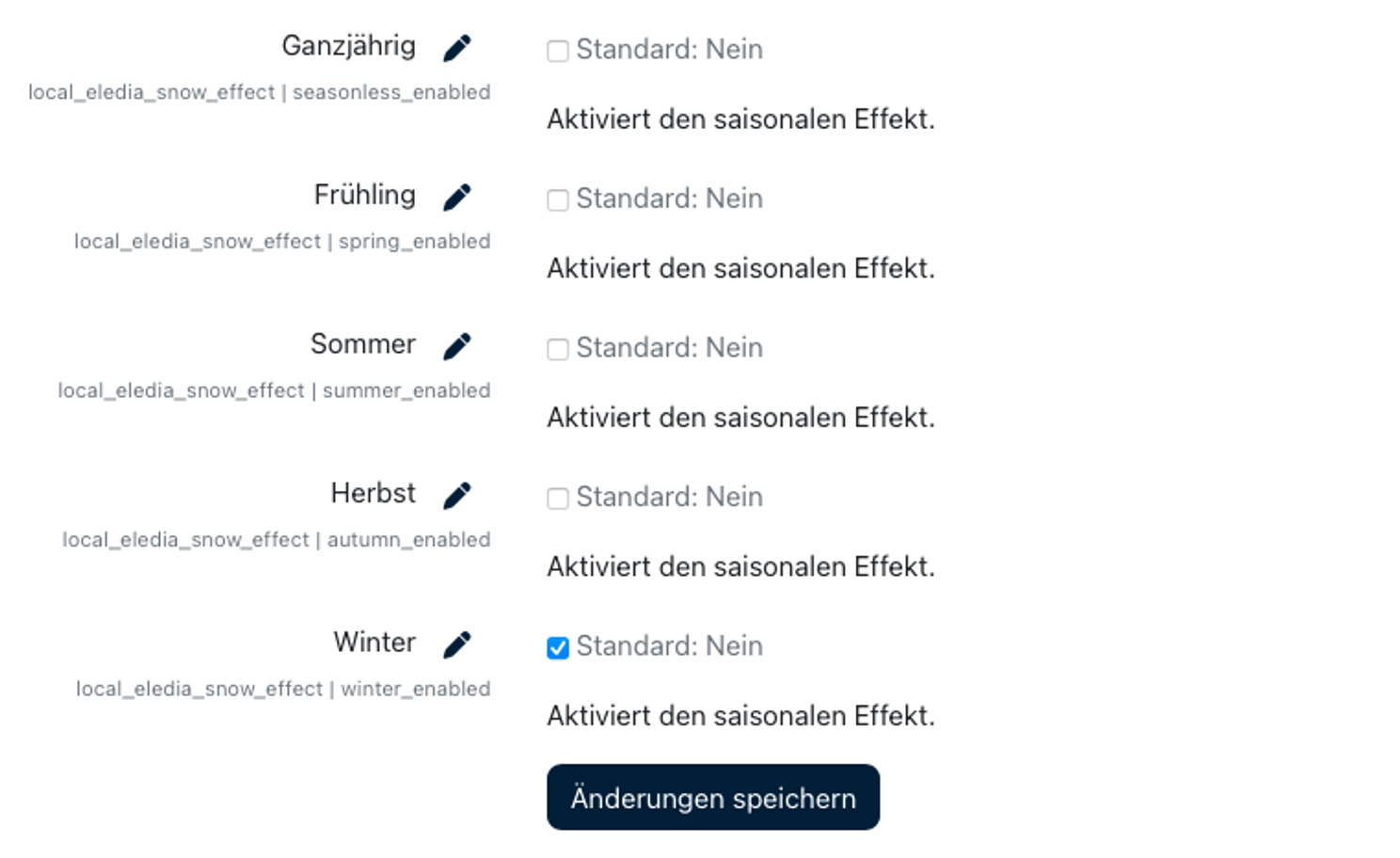The width and height of the screenshot is (1400, 858).
Task: Tick the Herbst checkbox
Action: (x=558, y=498)
